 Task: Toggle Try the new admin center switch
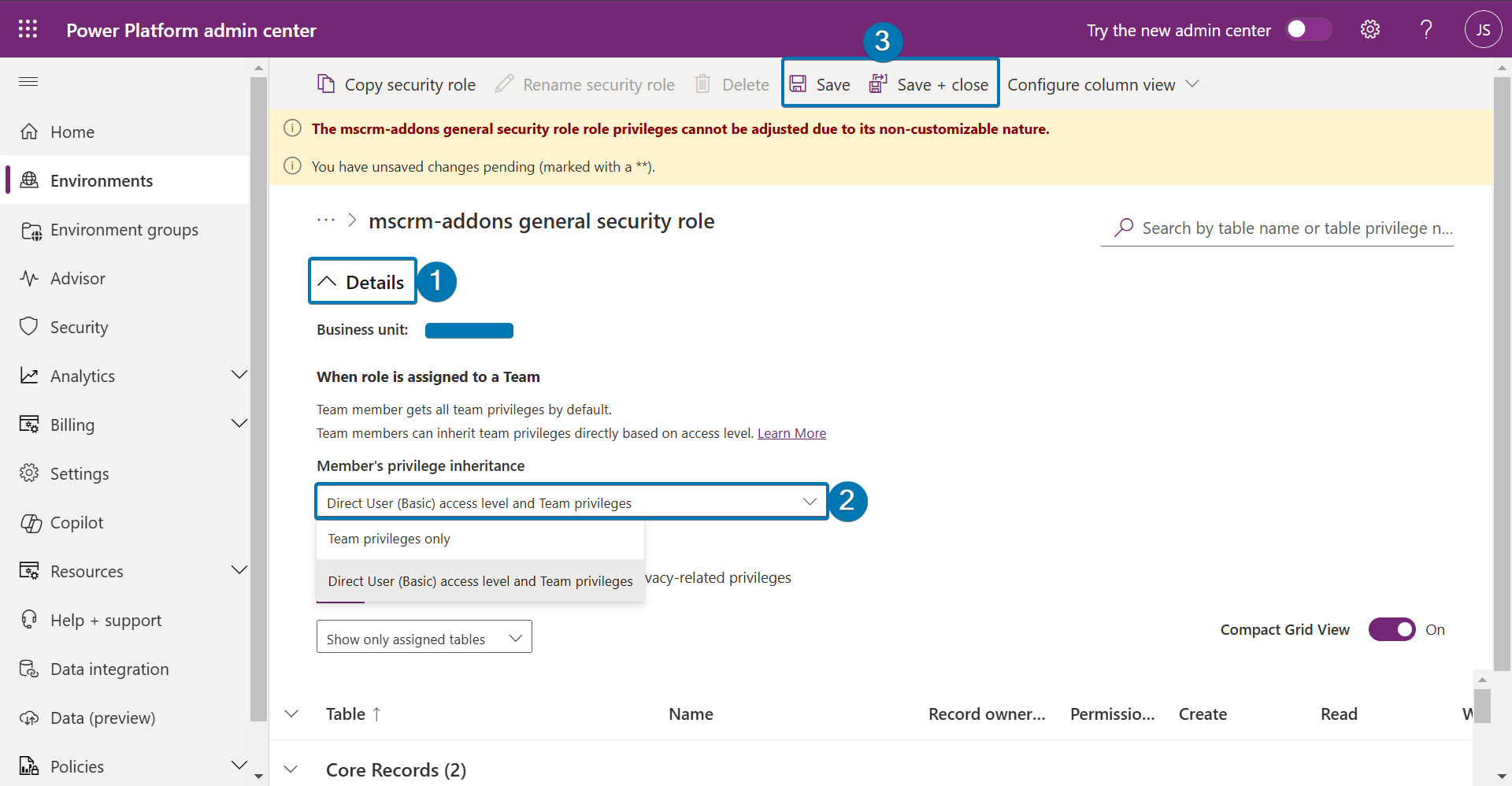(x=1308, y=29)
